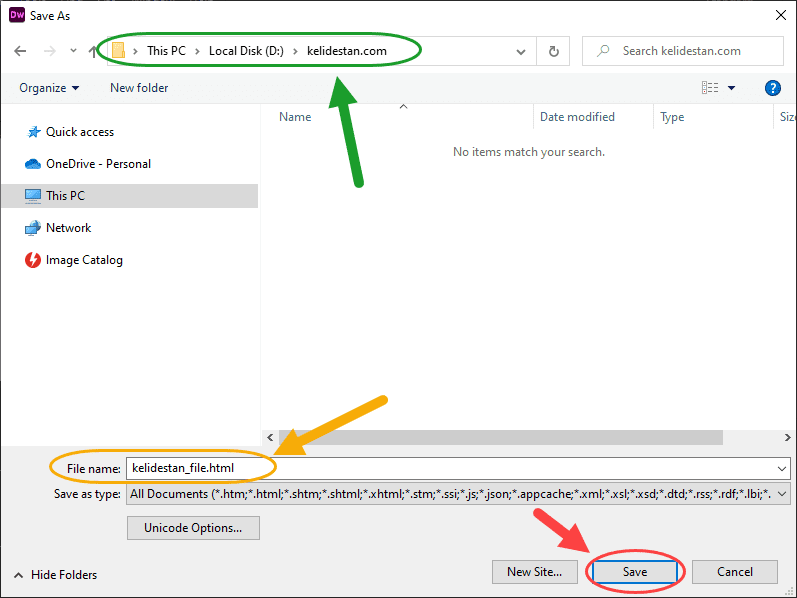Sort by the Type column
Image resolution: width=797 pixels, height=598 pixels.
[672, 117]
